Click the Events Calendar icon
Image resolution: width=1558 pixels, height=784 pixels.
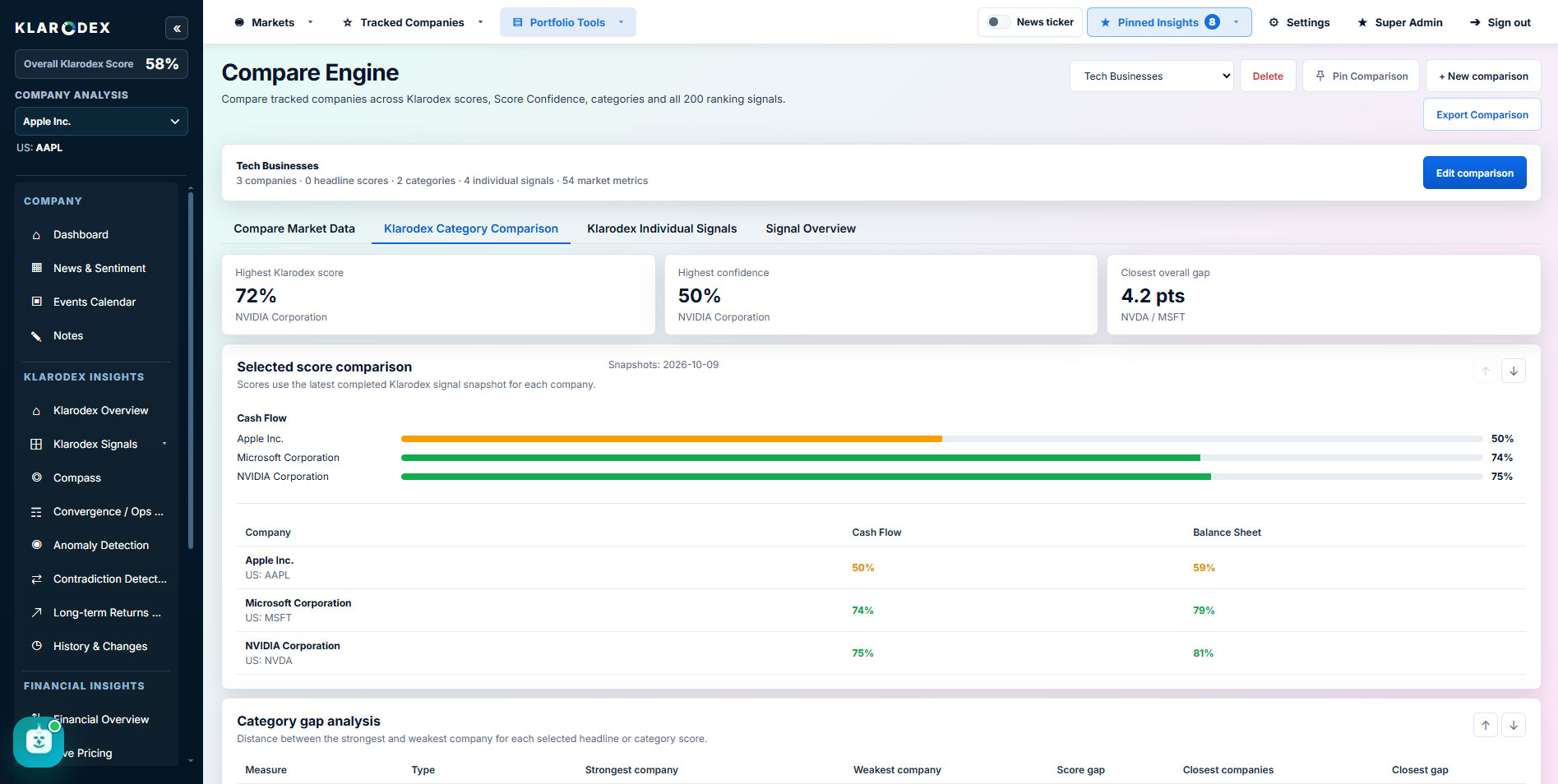coord(36,302)
